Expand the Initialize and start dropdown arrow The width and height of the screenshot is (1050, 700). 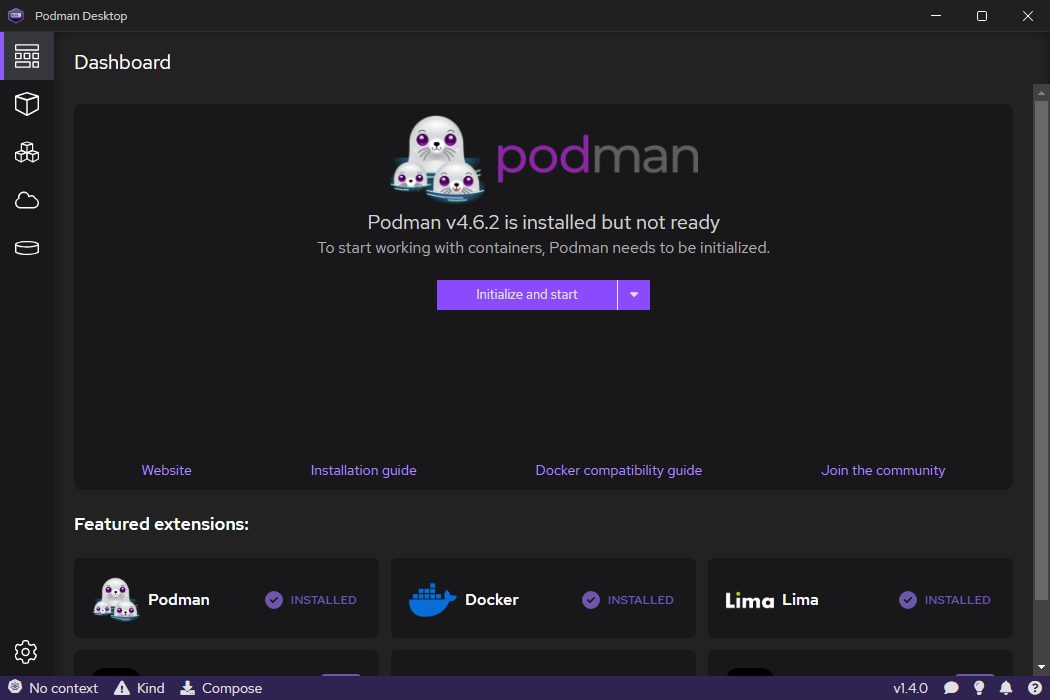tap(633, 295)
